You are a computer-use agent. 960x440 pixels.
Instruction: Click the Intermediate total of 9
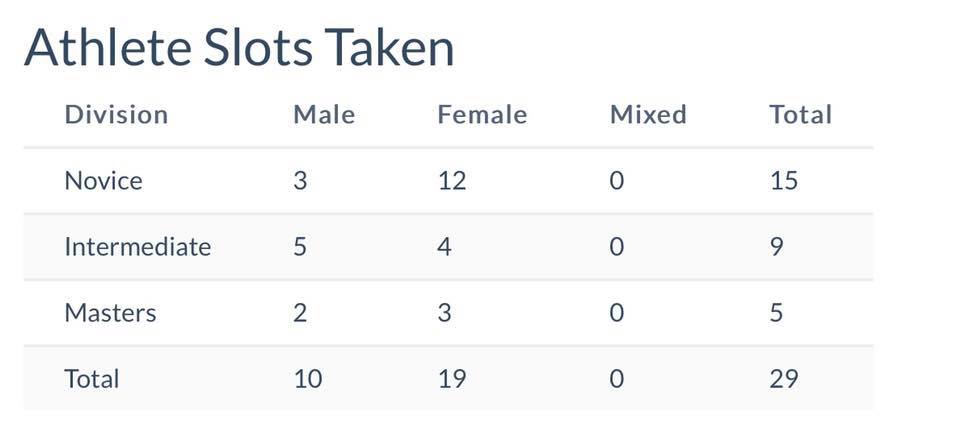point(777,247)
